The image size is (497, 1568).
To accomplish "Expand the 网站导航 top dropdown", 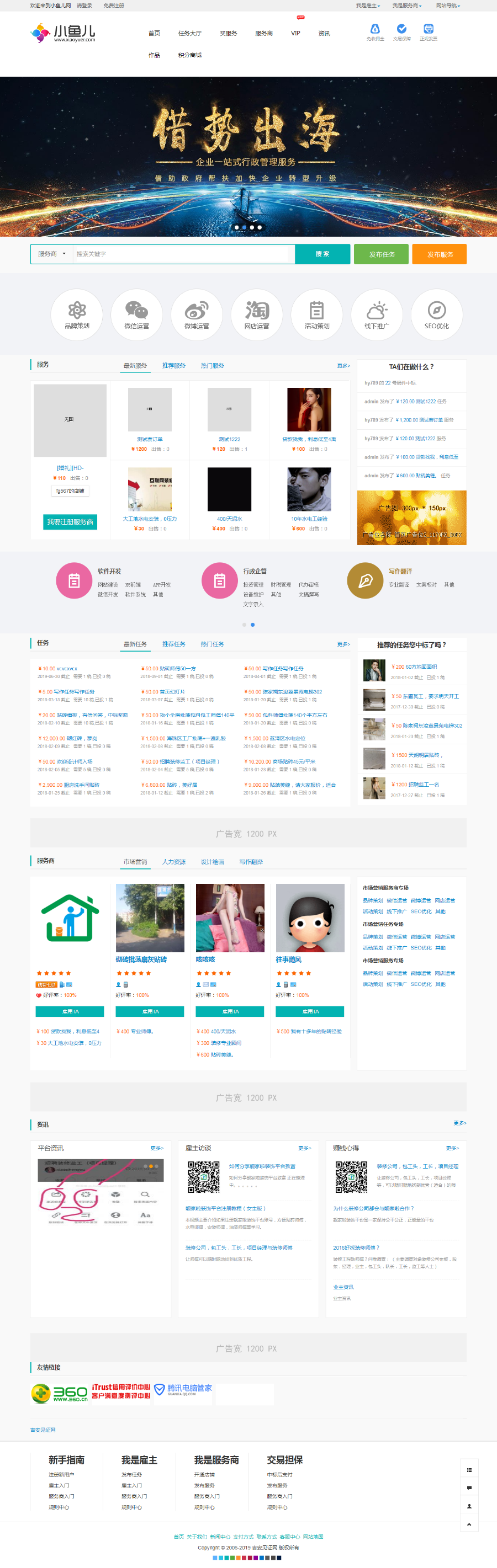I will click(448, 6).
